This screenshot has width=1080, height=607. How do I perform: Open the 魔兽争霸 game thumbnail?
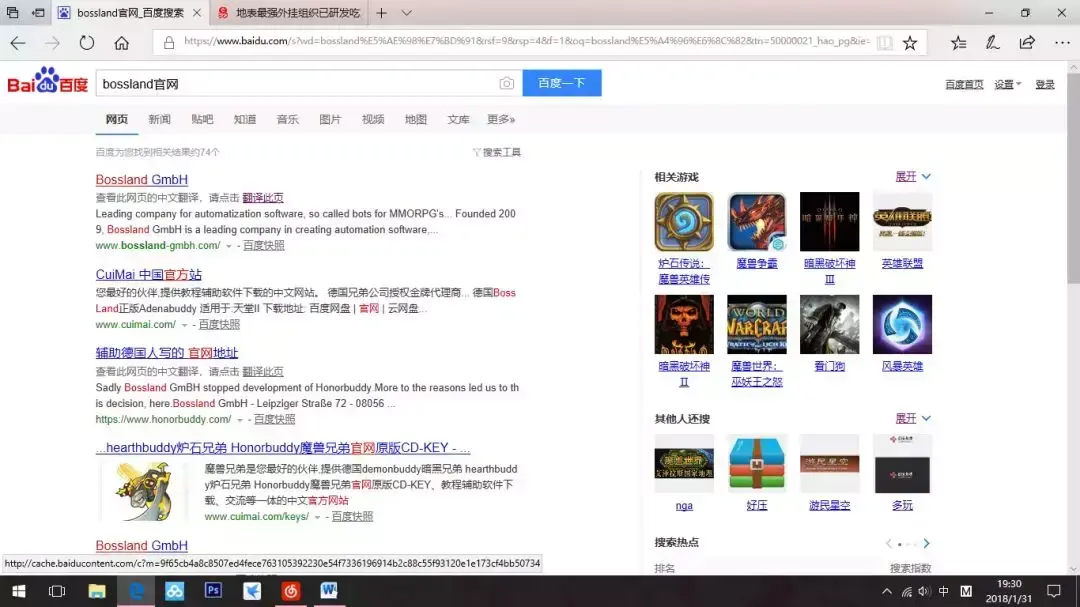756,222
